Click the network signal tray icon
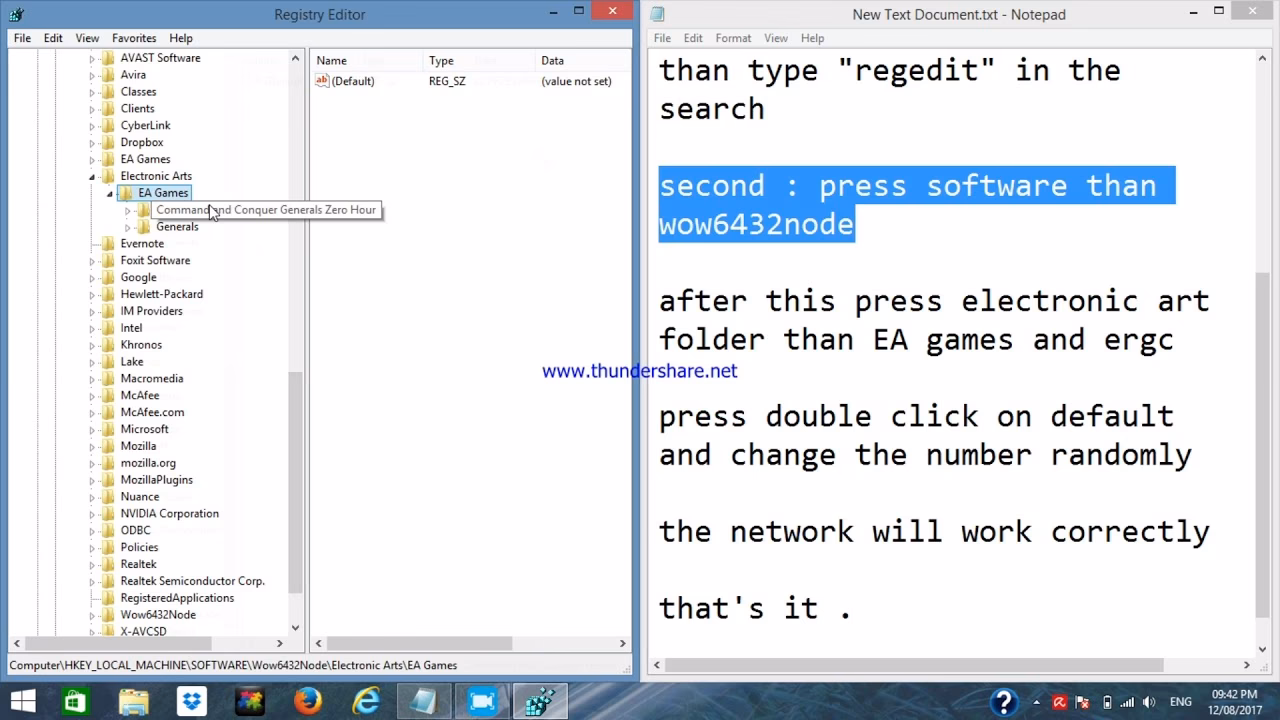The height and width of the screenshot is (720, 1280). click(1130, 702)
